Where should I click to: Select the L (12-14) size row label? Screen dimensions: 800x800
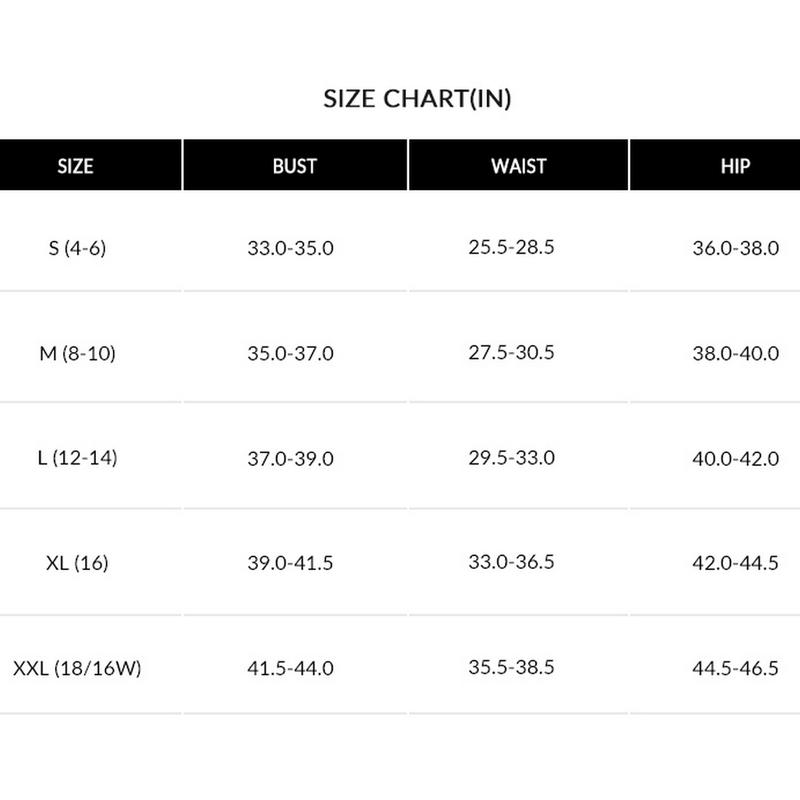pos(76,459)
